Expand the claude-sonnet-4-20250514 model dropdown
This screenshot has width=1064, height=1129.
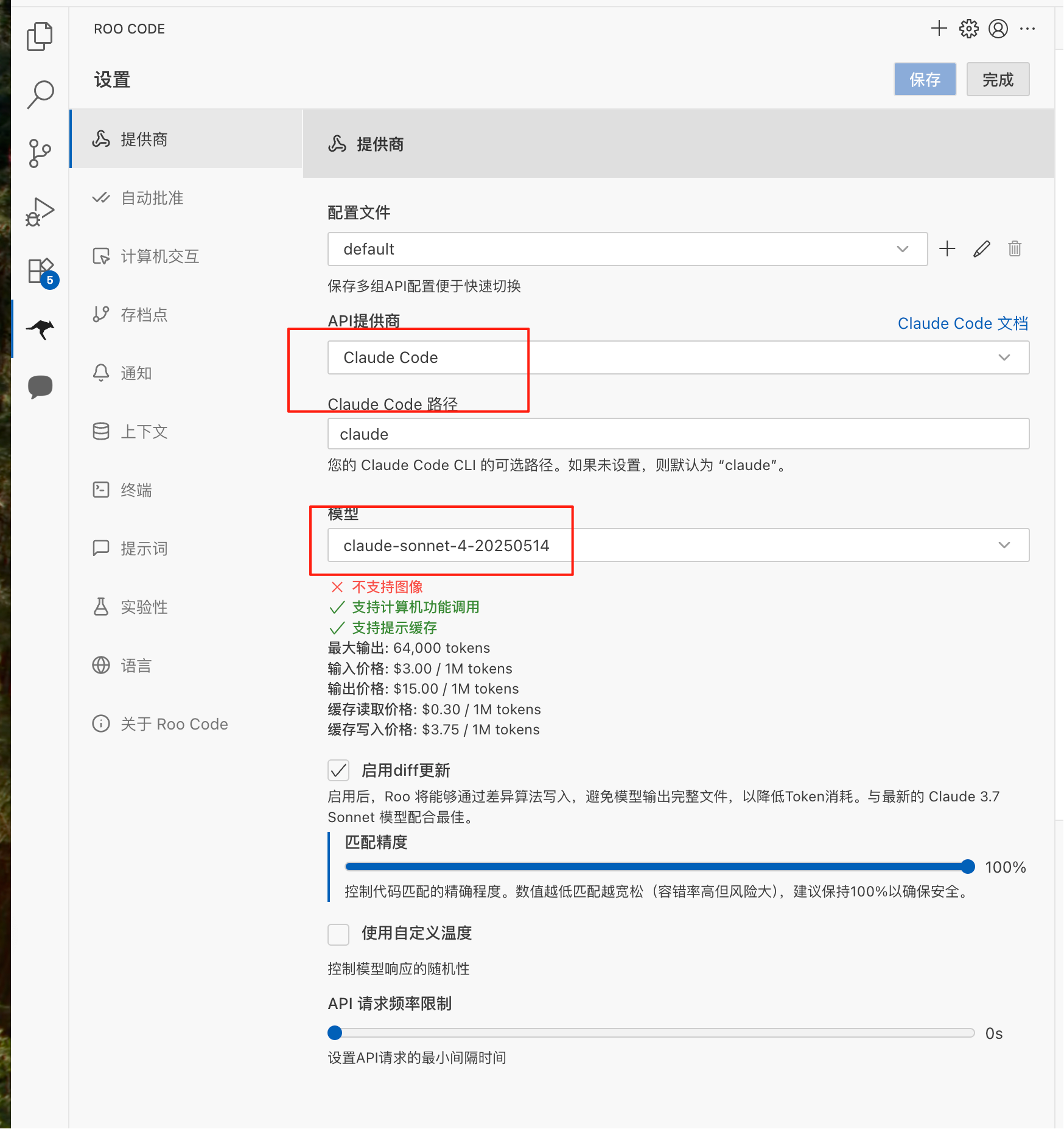(679, 545)
